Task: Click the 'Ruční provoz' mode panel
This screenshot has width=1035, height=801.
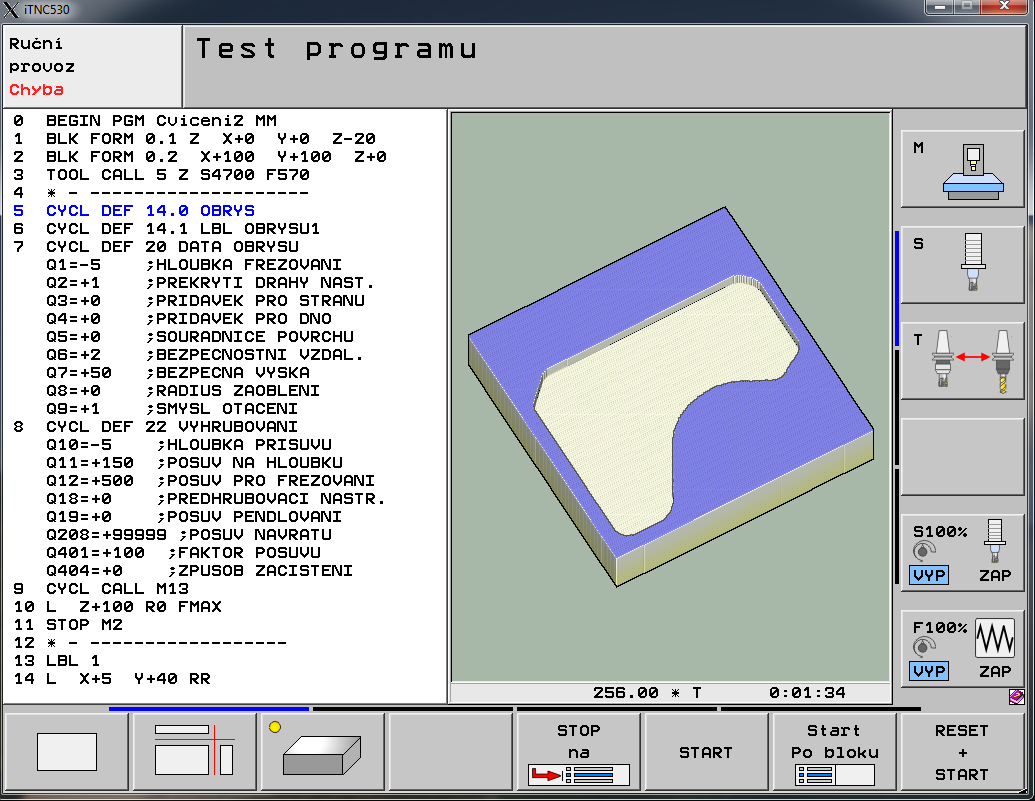Action: 92,67
